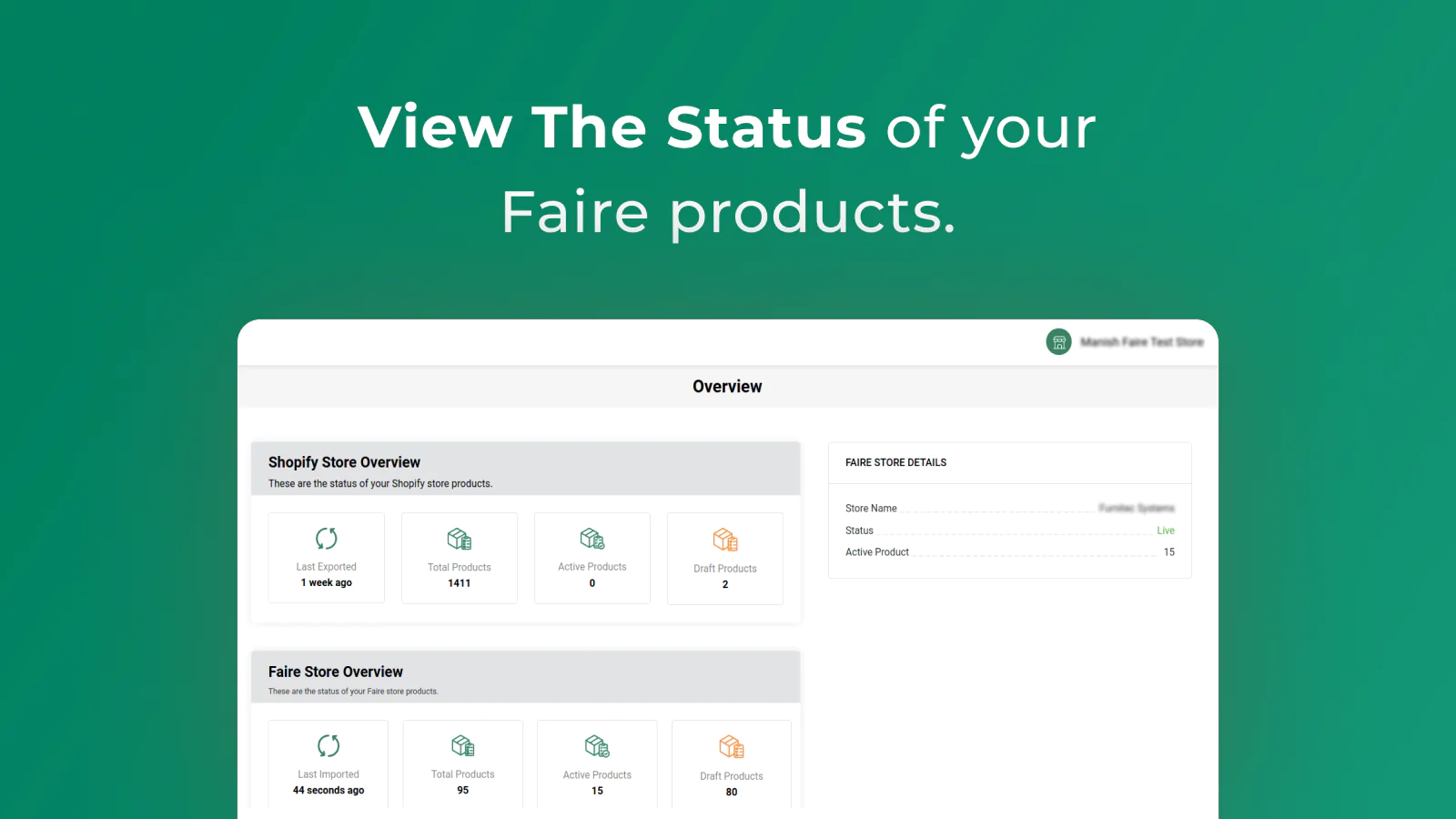Select the Shopify total count 1411
The width and height of the screenshot is (1456, 819).
(x=460, y=583)
